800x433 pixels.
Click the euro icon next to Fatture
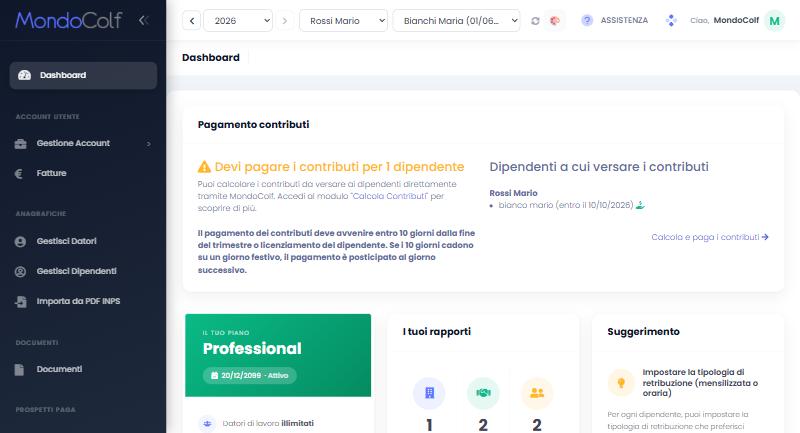click(x=19, y=174)
